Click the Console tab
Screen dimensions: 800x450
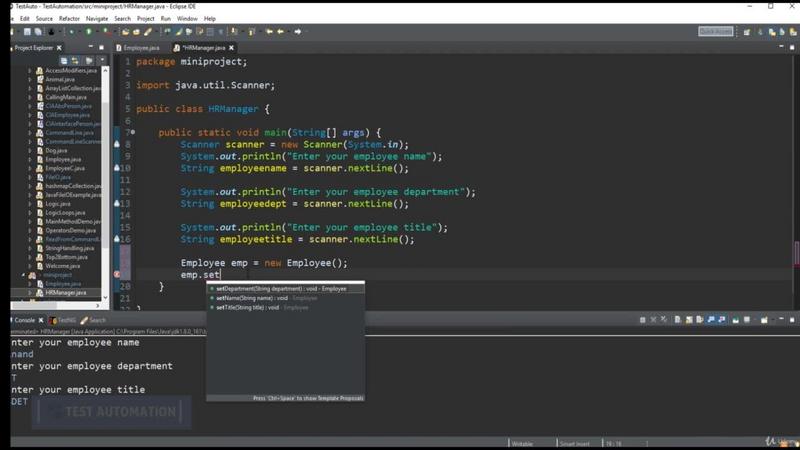click(24, 320)
